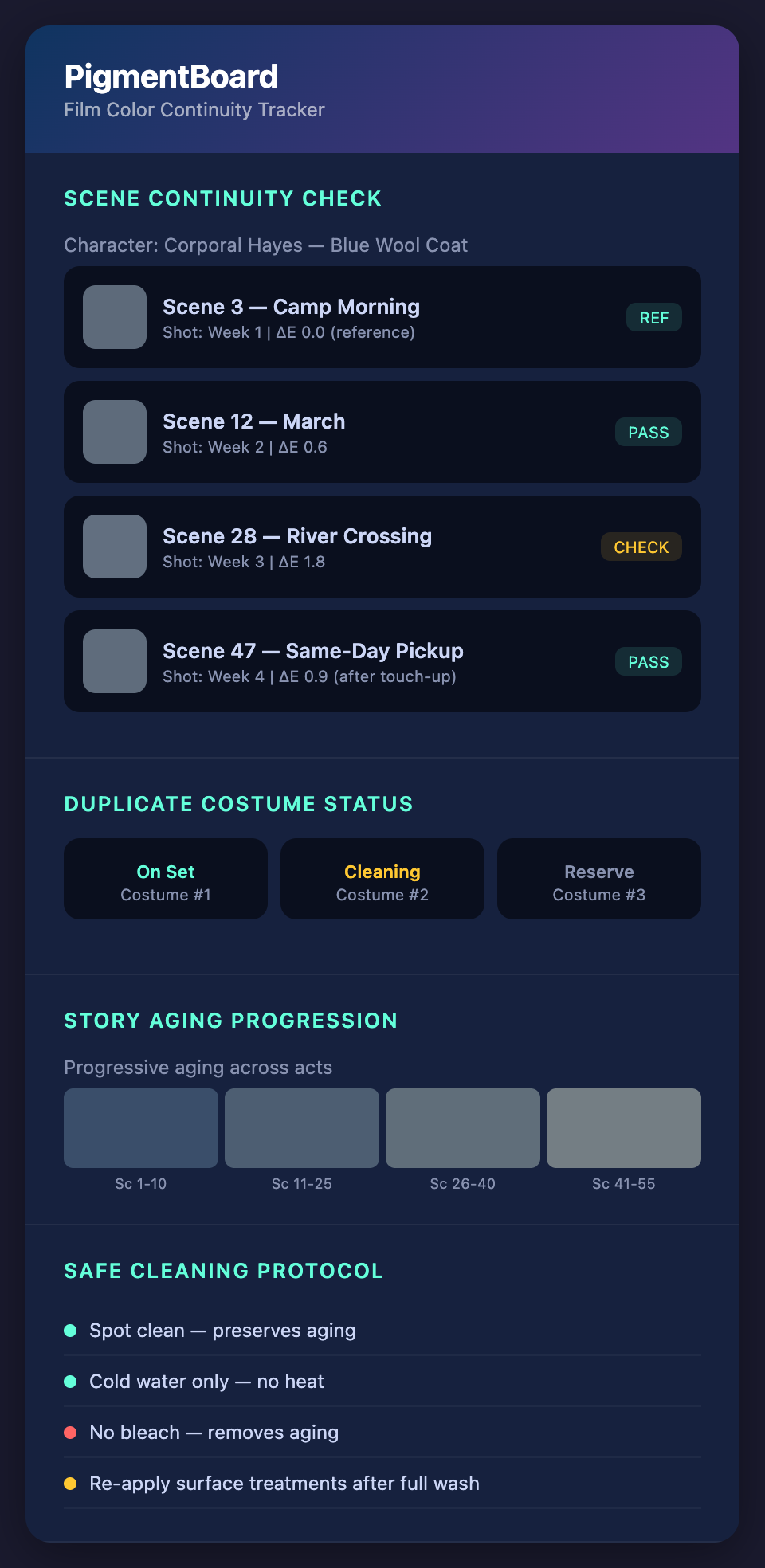Pick the Sc 1-10 aging swatch
Viewport: 765px width, 1568px height.
(141, 1128)
